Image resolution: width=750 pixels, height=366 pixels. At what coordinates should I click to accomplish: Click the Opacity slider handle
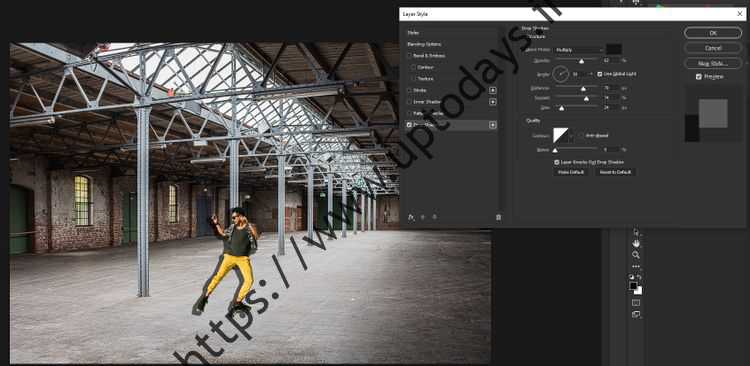tap(582, 61)
